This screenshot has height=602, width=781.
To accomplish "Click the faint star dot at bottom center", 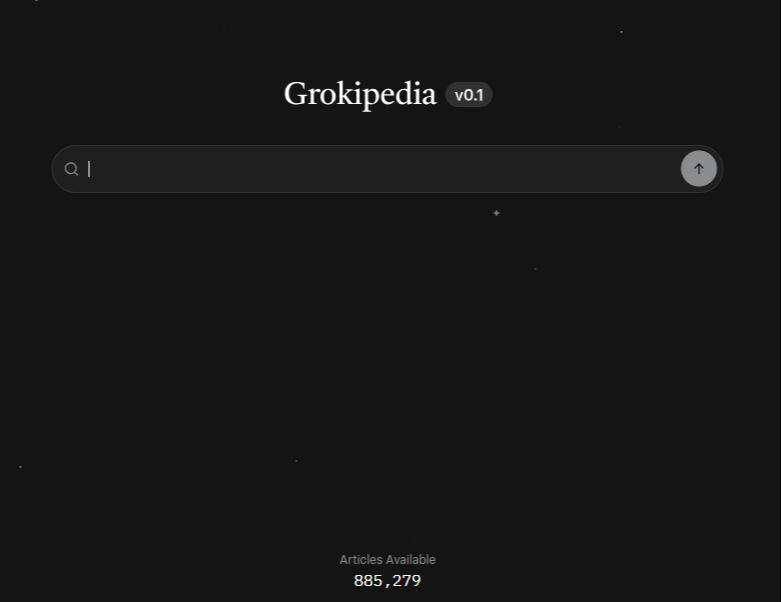I will coord(296,461).
